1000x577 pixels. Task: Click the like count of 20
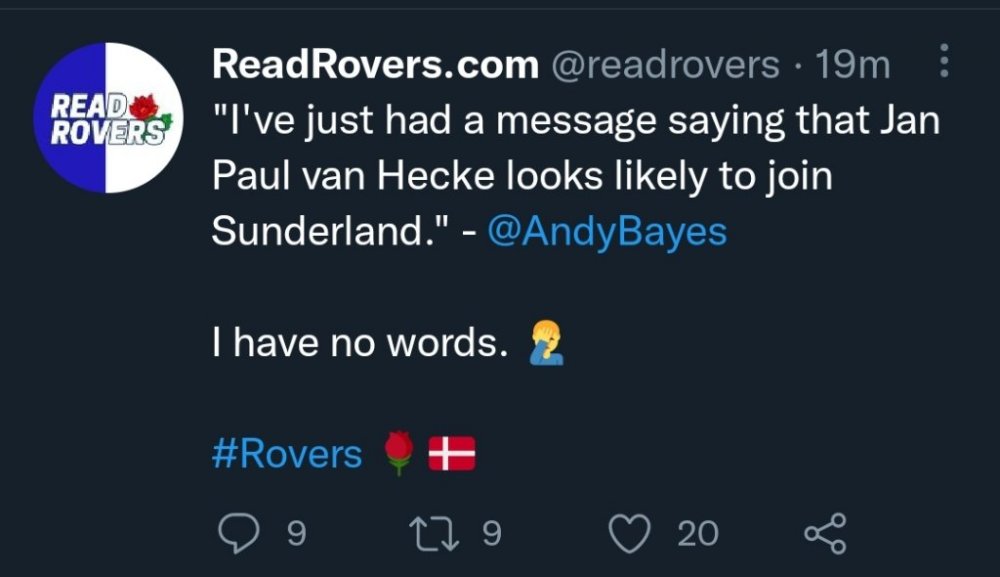pos(697,533)
